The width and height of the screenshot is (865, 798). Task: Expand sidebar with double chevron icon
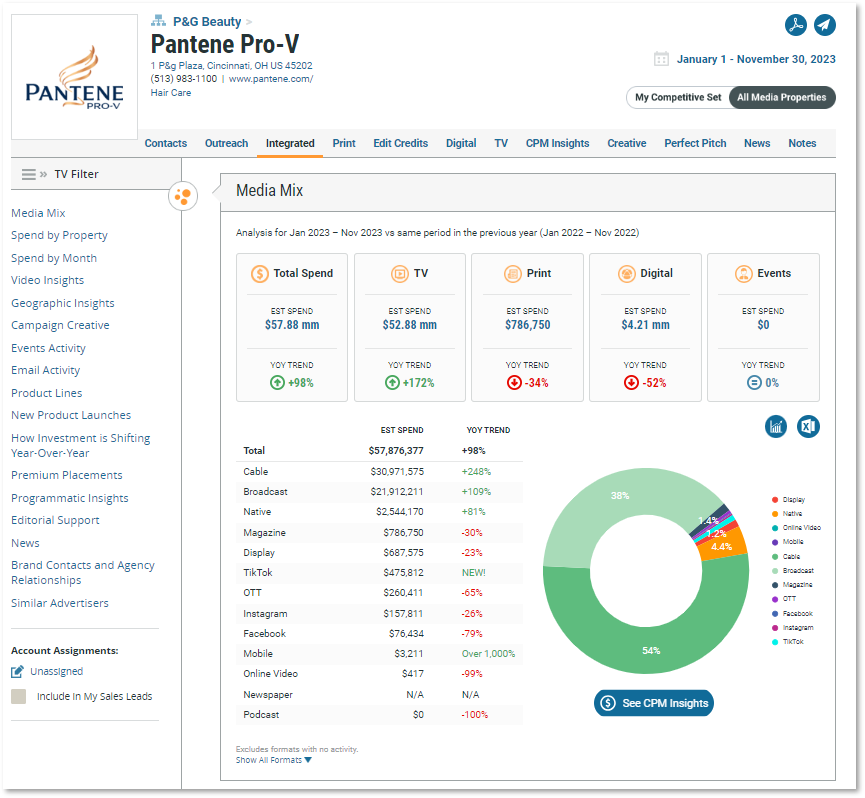(x=43, y=174)
